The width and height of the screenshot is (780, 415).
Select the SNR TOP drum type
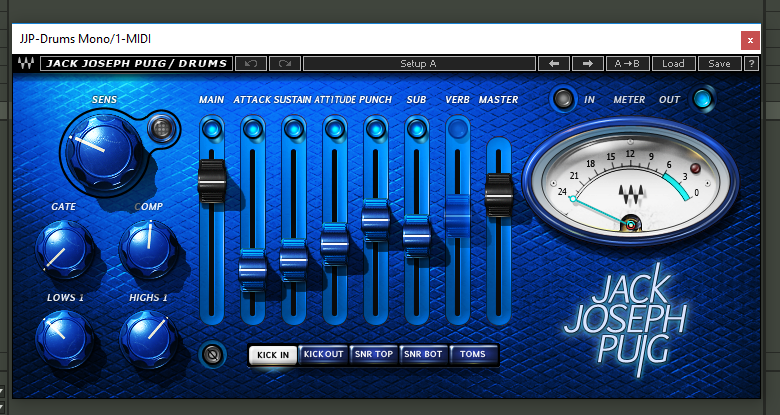click(x=374, y=354)
